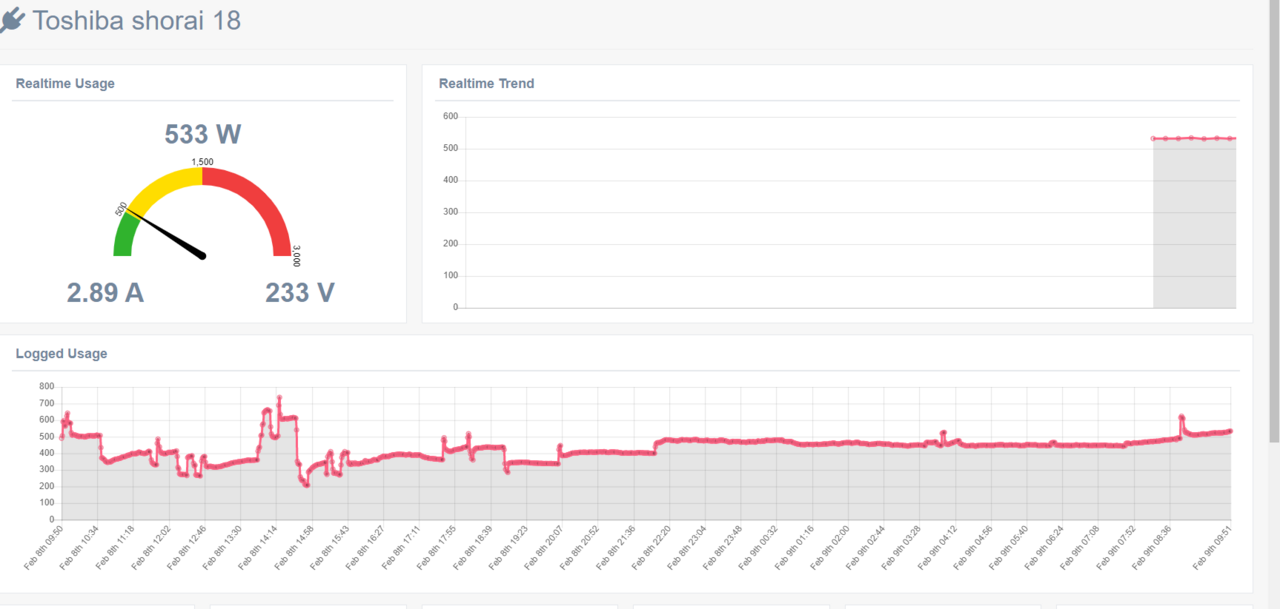Click the "Feb 9th 06:24" time label
This screenshot has height=609, width=1280.
tap(1045, 548)
